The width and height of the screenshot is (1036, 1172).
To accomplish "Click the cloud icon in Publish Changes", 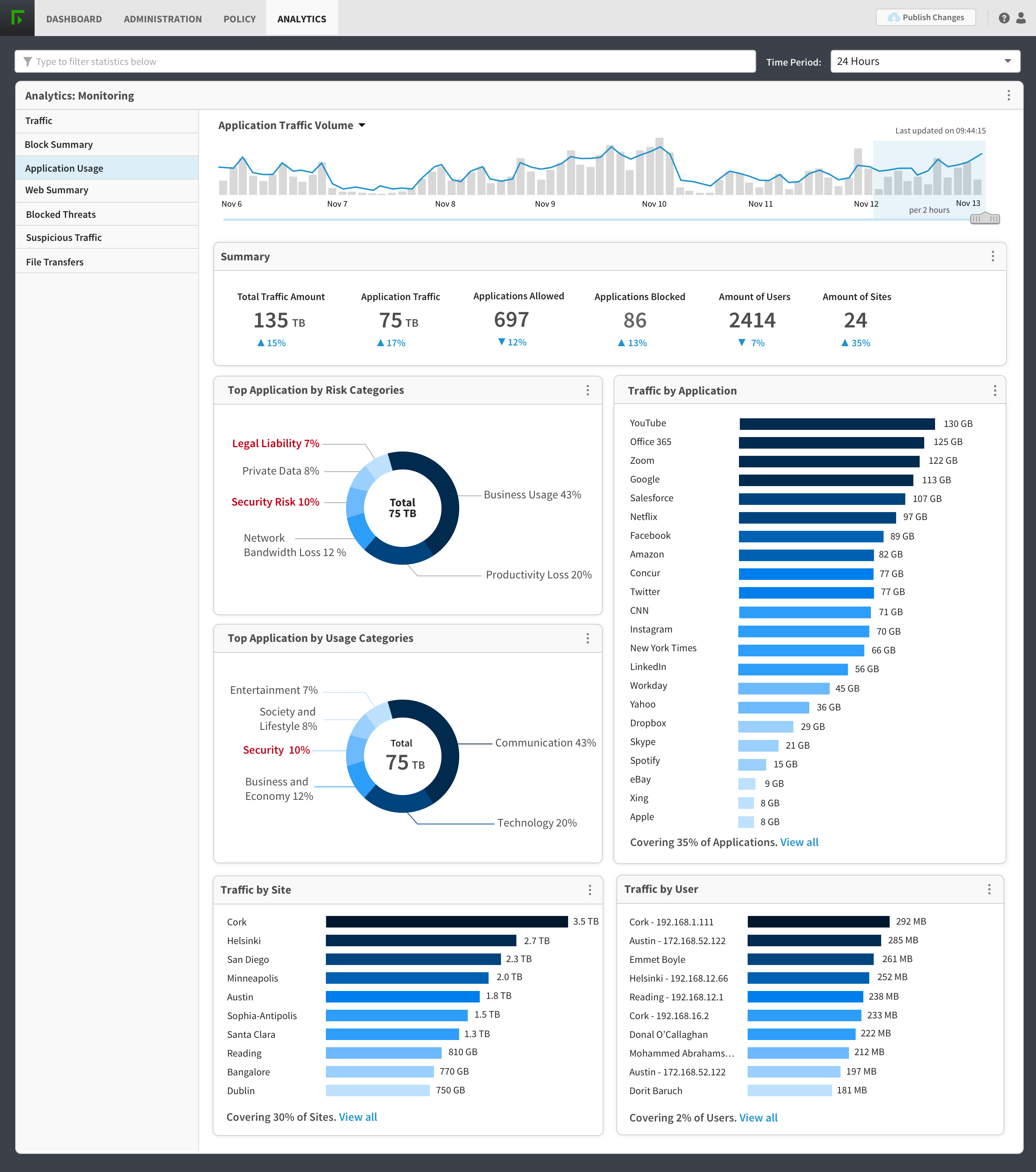I will click(893, 18).
